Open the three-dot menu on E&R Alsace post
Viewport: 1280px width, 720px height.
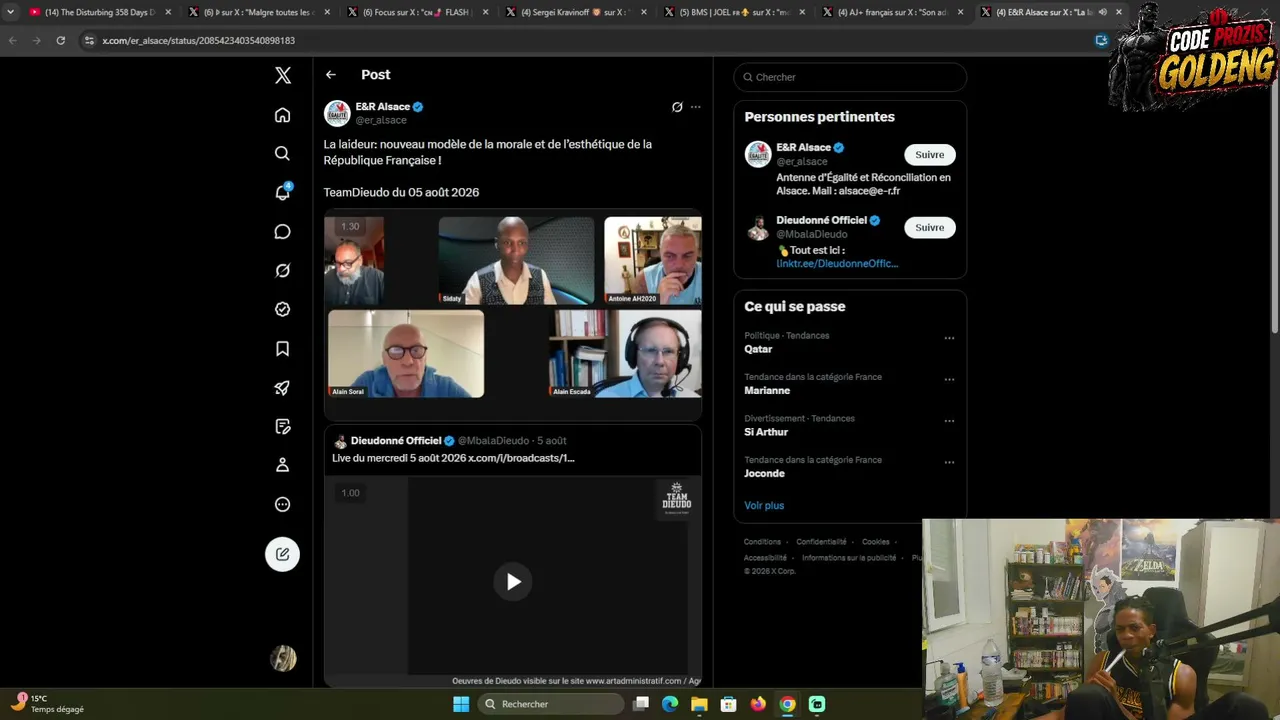696,107
